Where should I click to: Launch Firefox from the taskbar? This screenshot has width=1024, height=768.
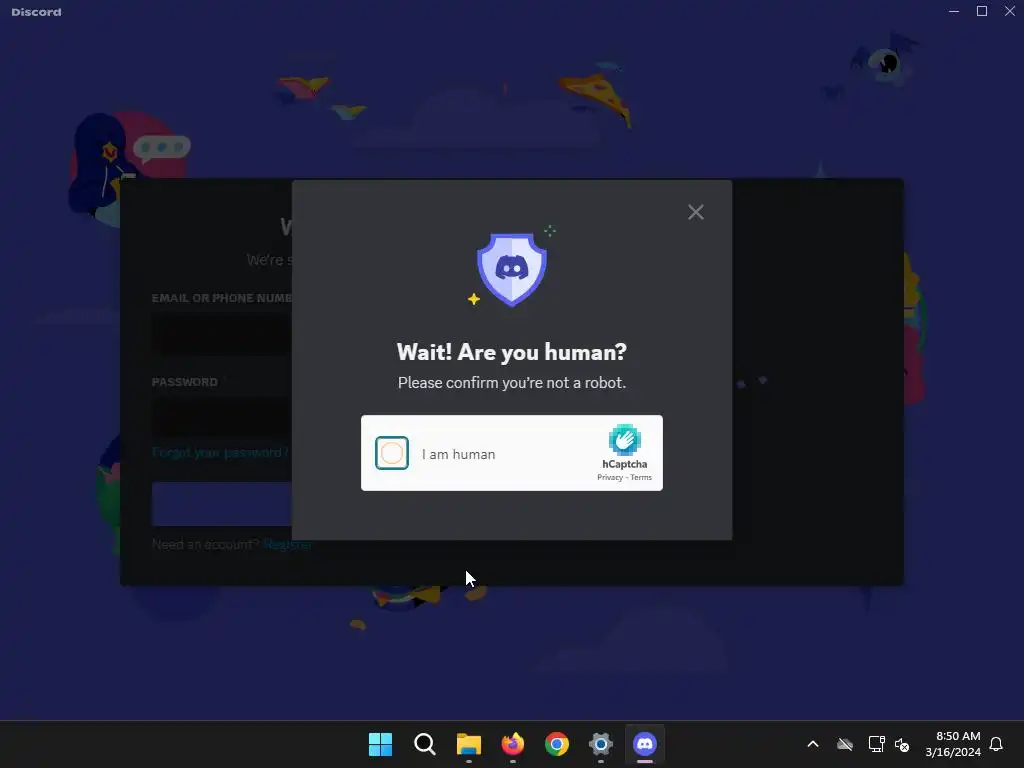pos(513,744)
